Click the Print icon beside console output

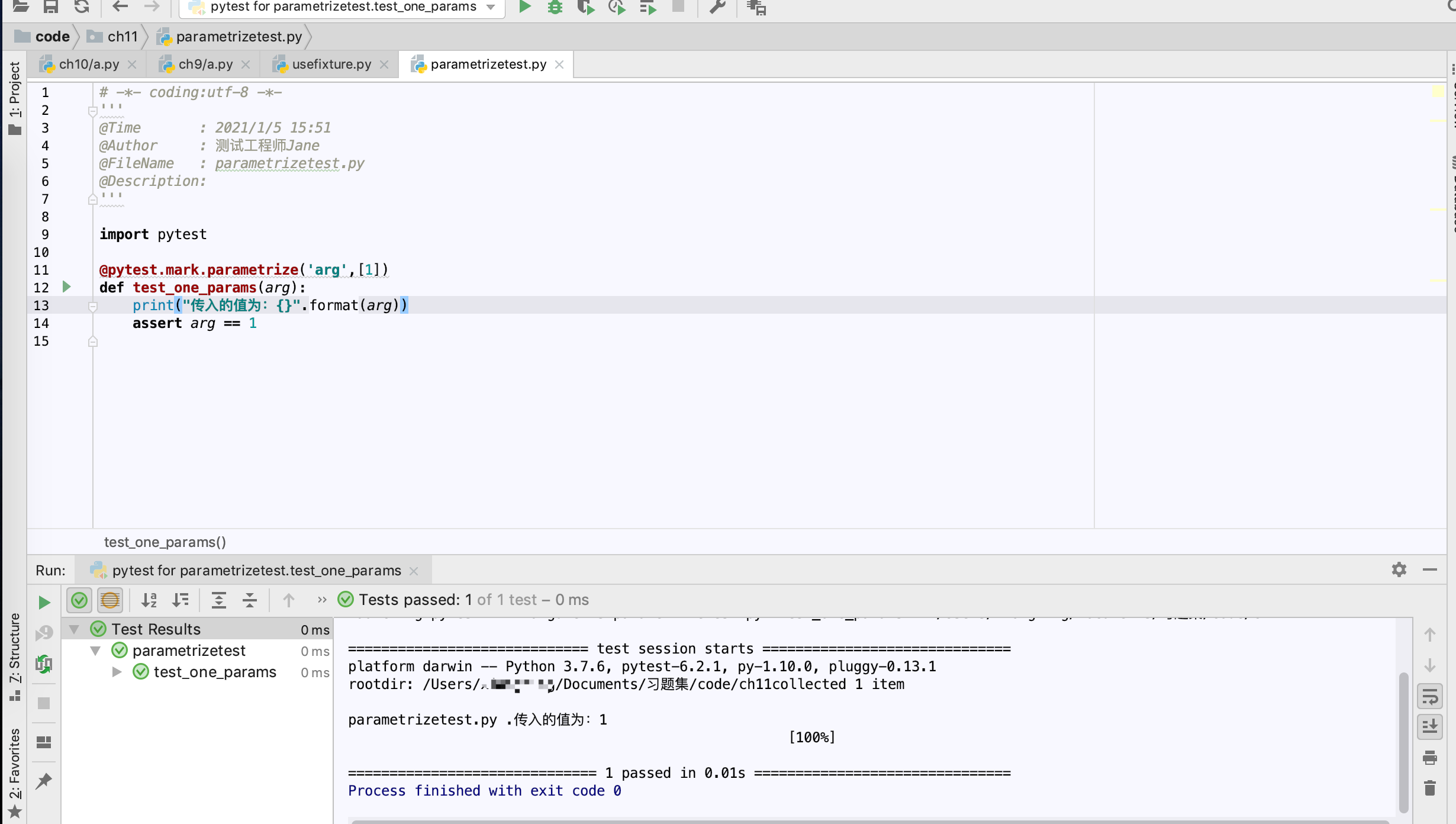pyautogui.click(x=1430, y=757)
